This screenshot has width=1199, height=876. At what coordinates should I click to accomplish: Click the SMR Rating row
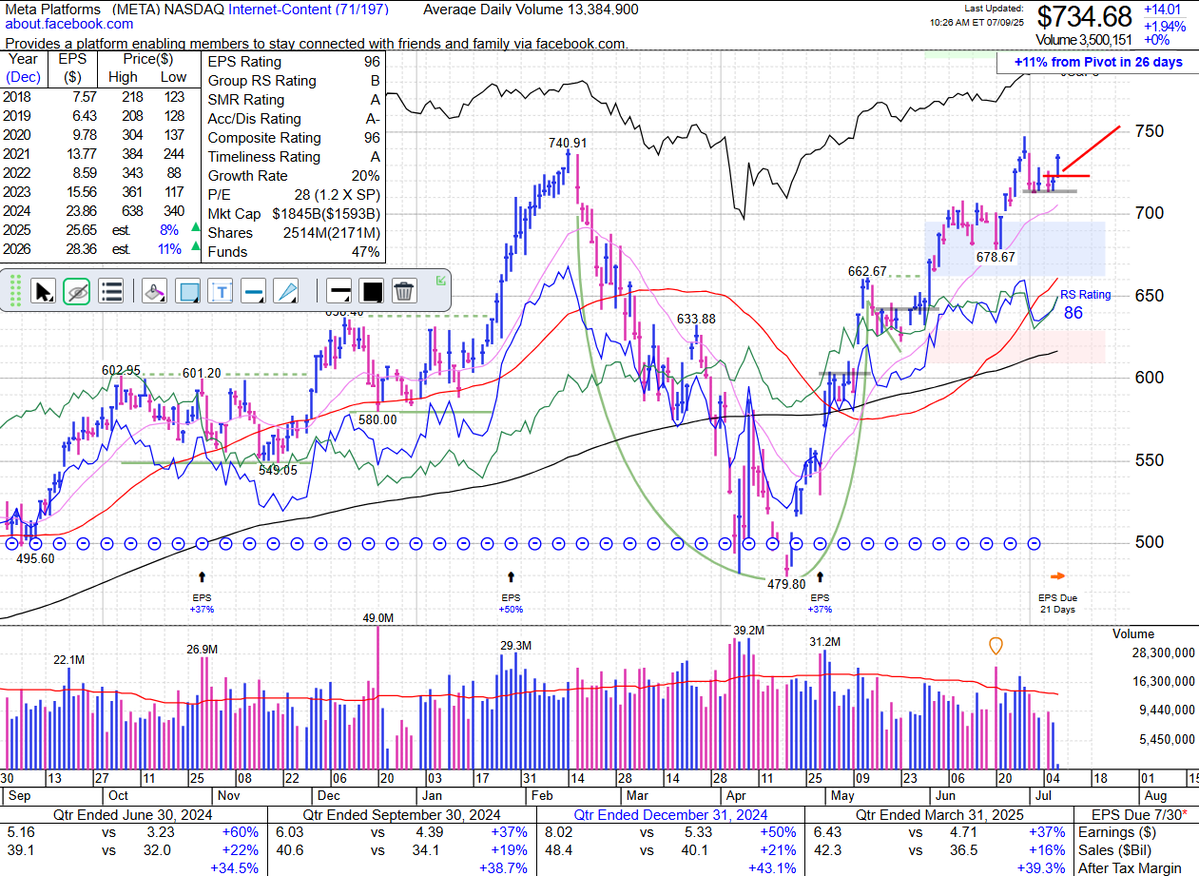(x=294, y=99)
